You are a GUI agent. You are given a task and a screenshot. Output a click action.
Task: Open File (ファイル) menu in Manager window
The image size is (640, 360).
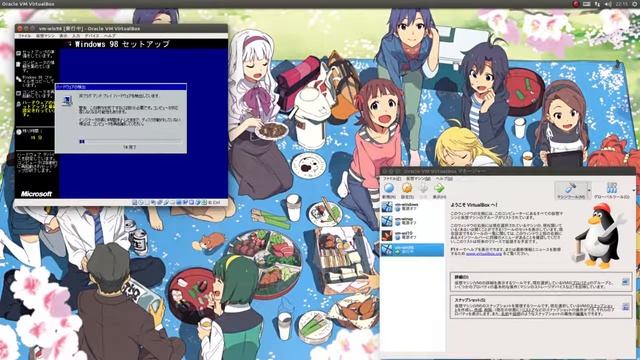point(391,179)
